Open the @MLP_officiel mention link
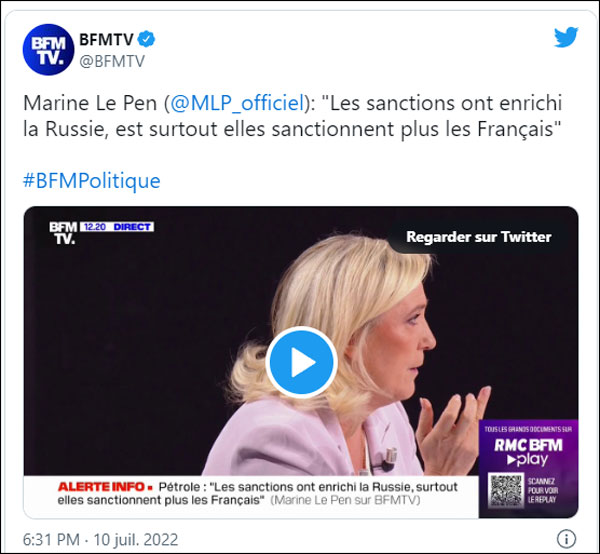600x554 pixels. click(237, 103)
